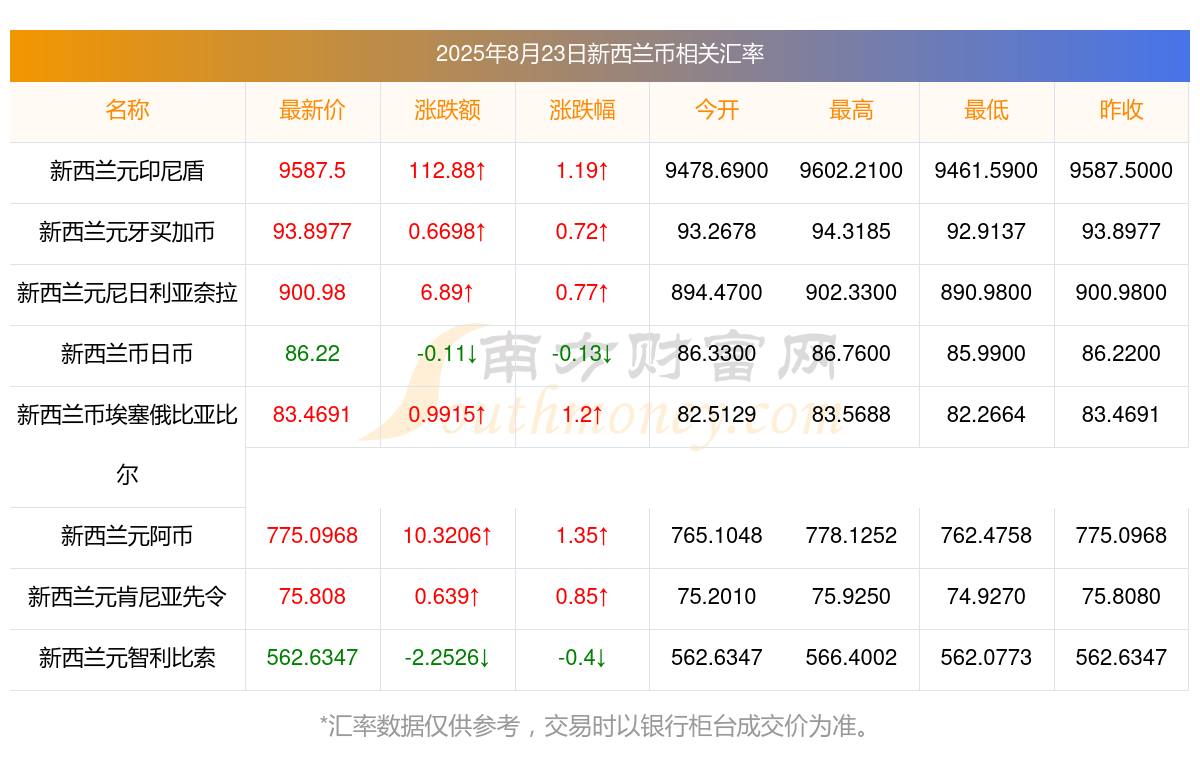Viewport: 1200px width, 757px height.
Task: Select the row name 新西兰元尼日利亚奈拉
Action: (127, 293)
